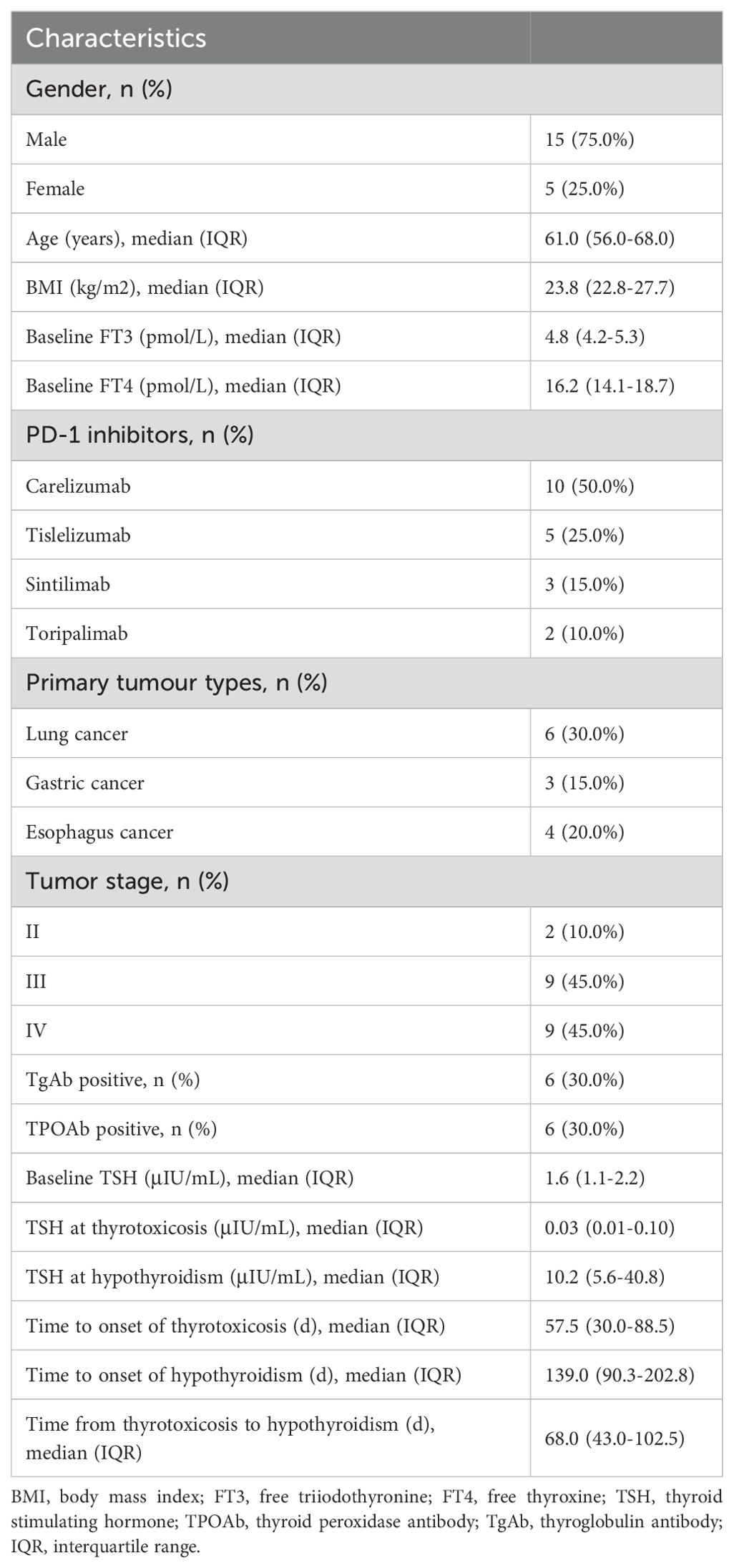This screenshot has width=734, height=1568.
Task: Select the Tumor stage section heading
Action: [127, 881]
